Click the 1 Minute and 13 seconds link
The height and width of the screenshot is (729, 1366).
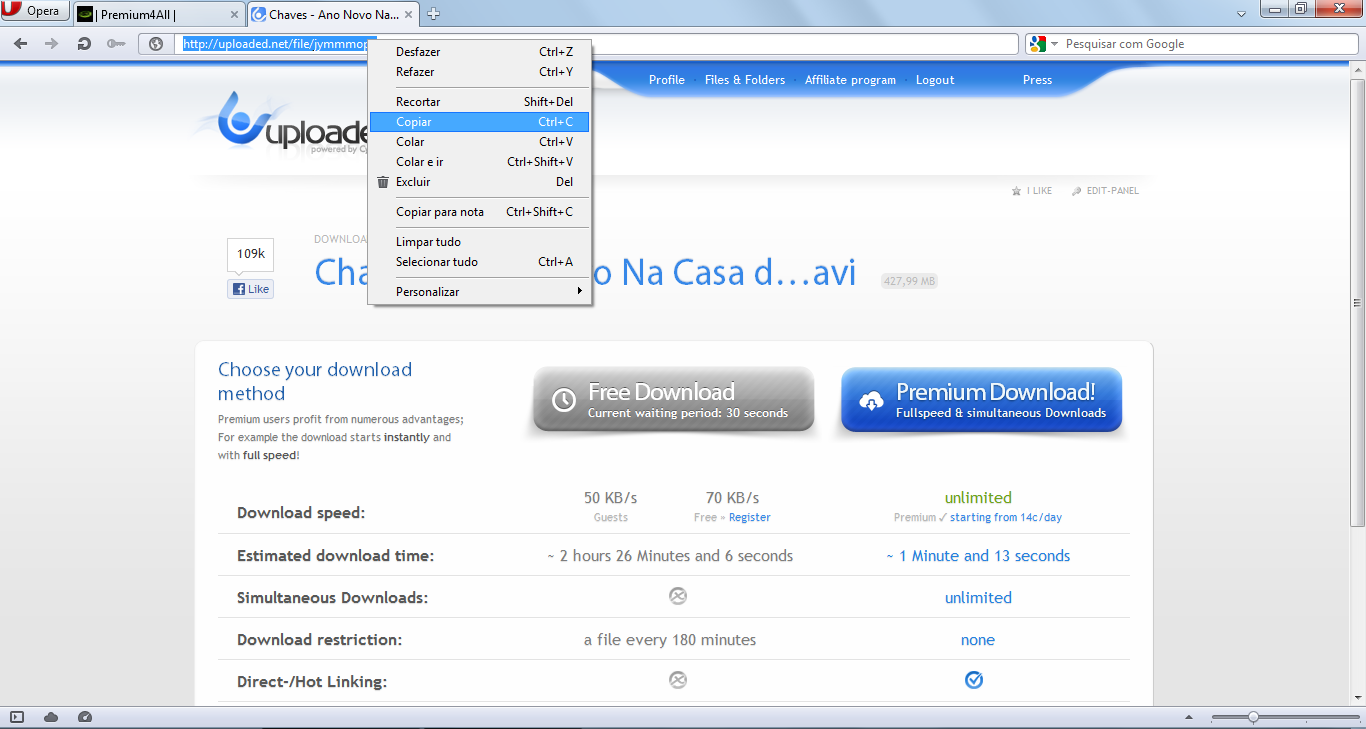click(978, 556)
